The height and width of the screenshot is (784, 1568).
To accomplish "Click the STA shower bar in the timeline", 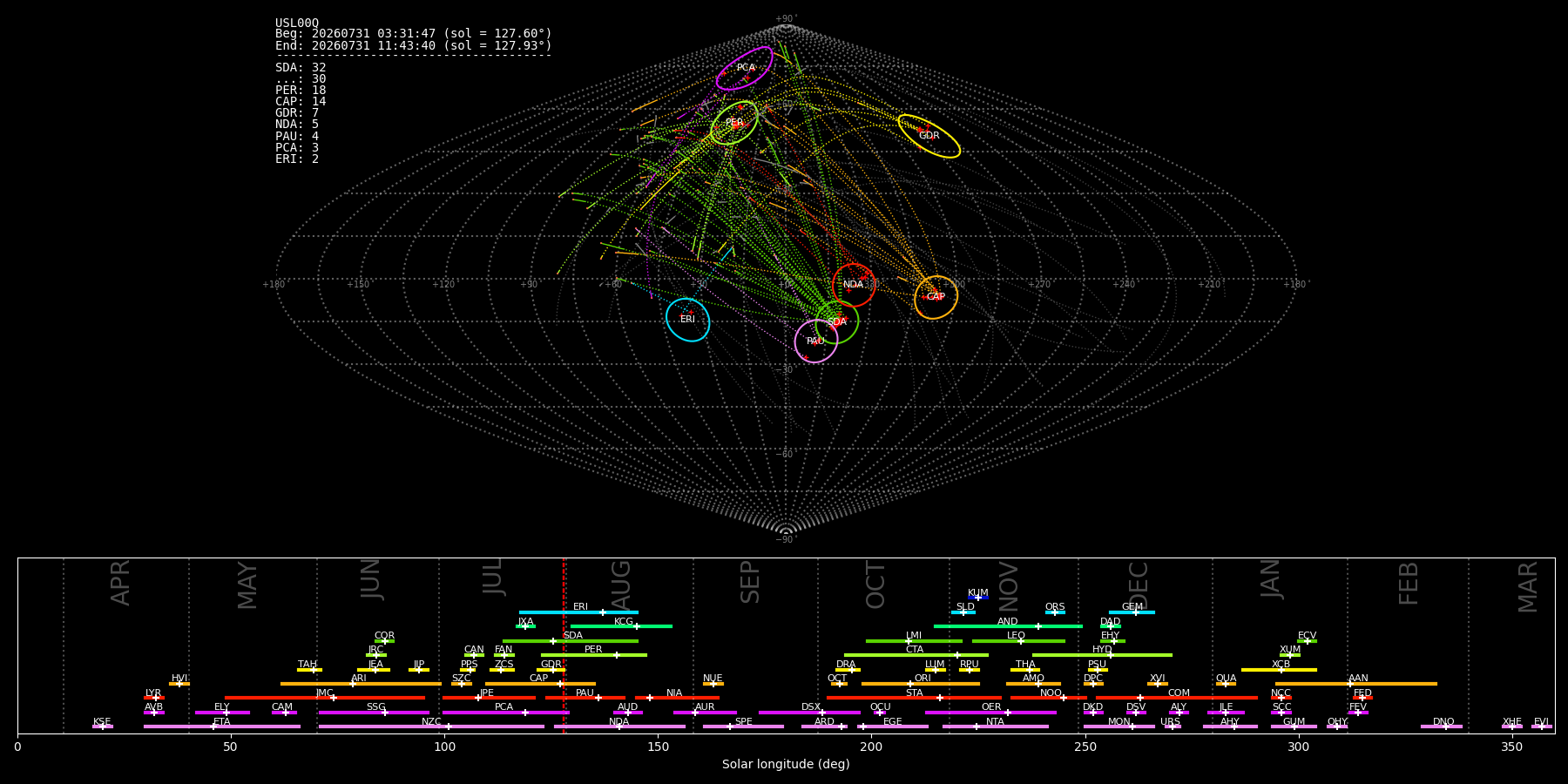I will (x=914, y=698).
